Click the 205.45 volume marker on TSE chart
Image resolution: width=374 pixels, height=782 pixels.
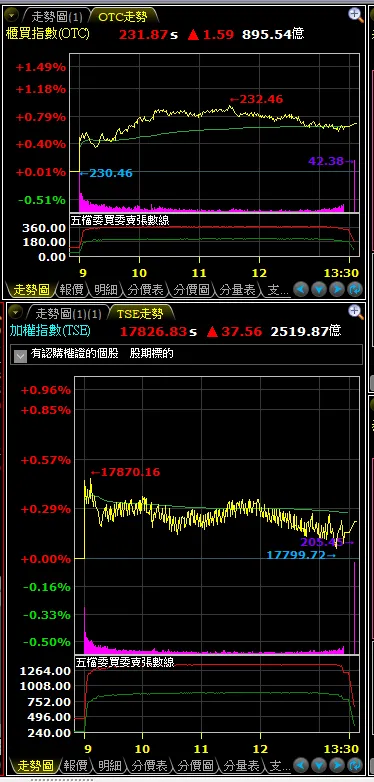point(327,542)
